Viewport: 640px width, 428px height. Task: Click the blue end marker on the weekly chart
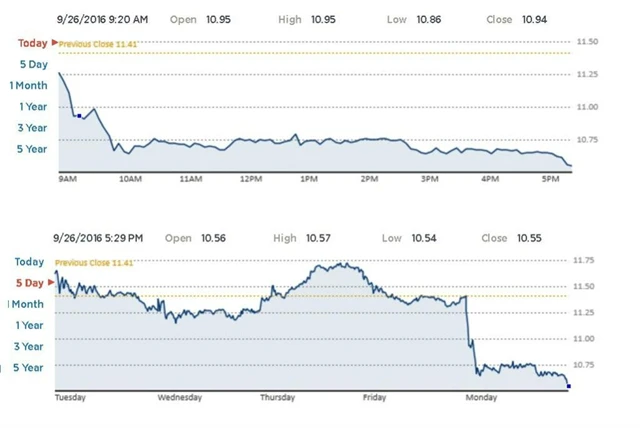click(x=568, y=385)
